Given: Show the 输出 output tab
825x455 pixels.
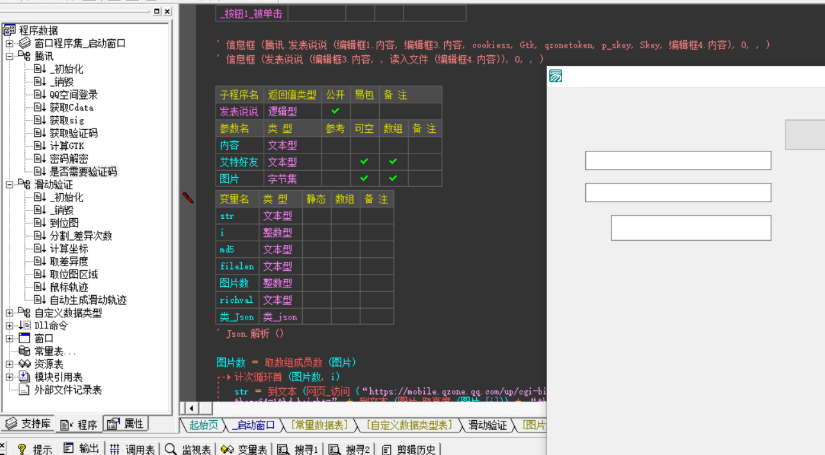Looking at the screenshot, I should pyautogui.click(x=81, y=448).
